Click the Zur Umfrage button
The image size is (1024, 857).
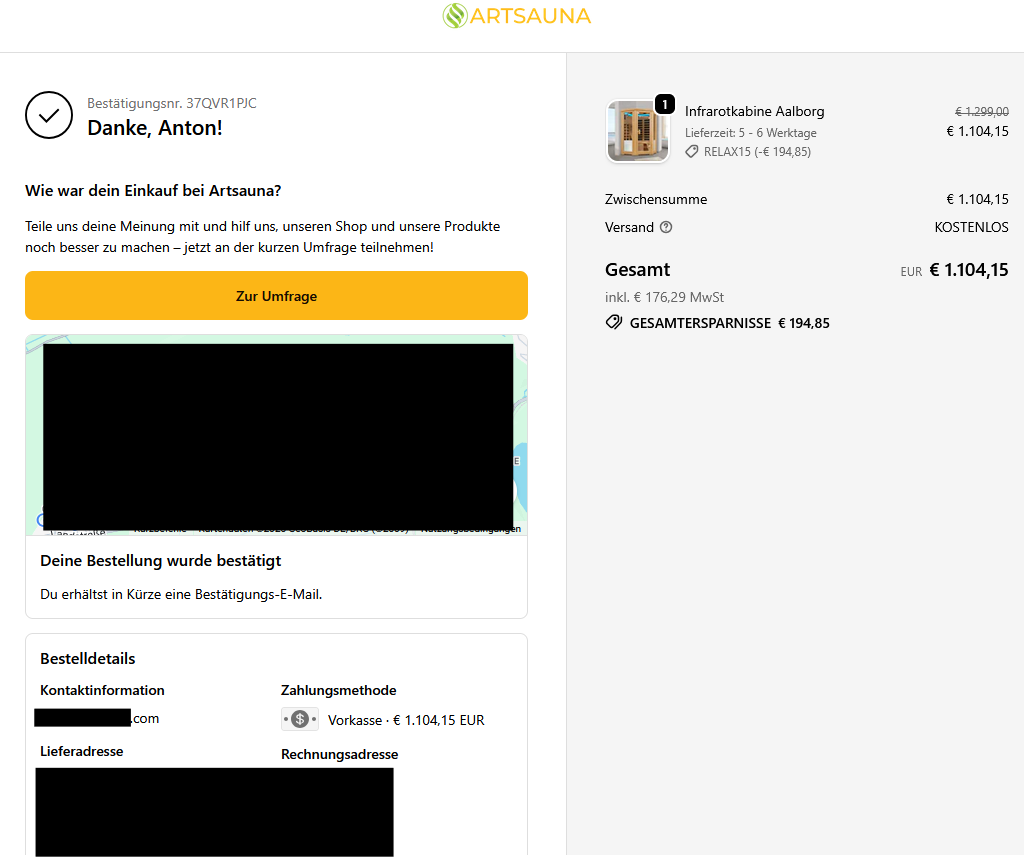(276, 296)
